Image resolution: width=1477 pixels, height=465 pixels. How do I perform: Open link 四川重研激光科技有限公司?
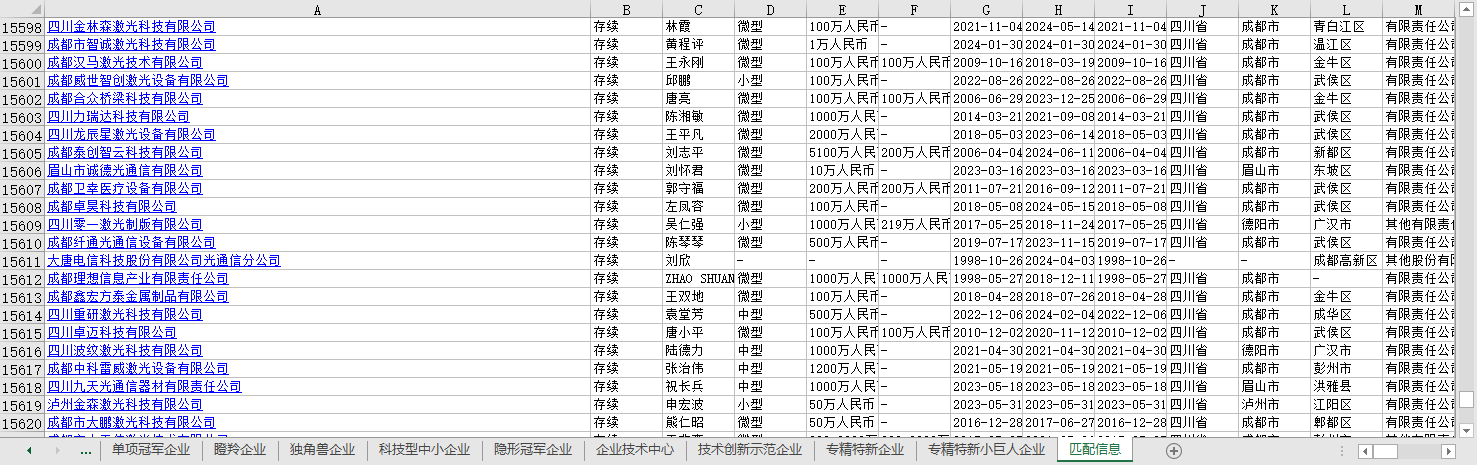tap(125, 315)
